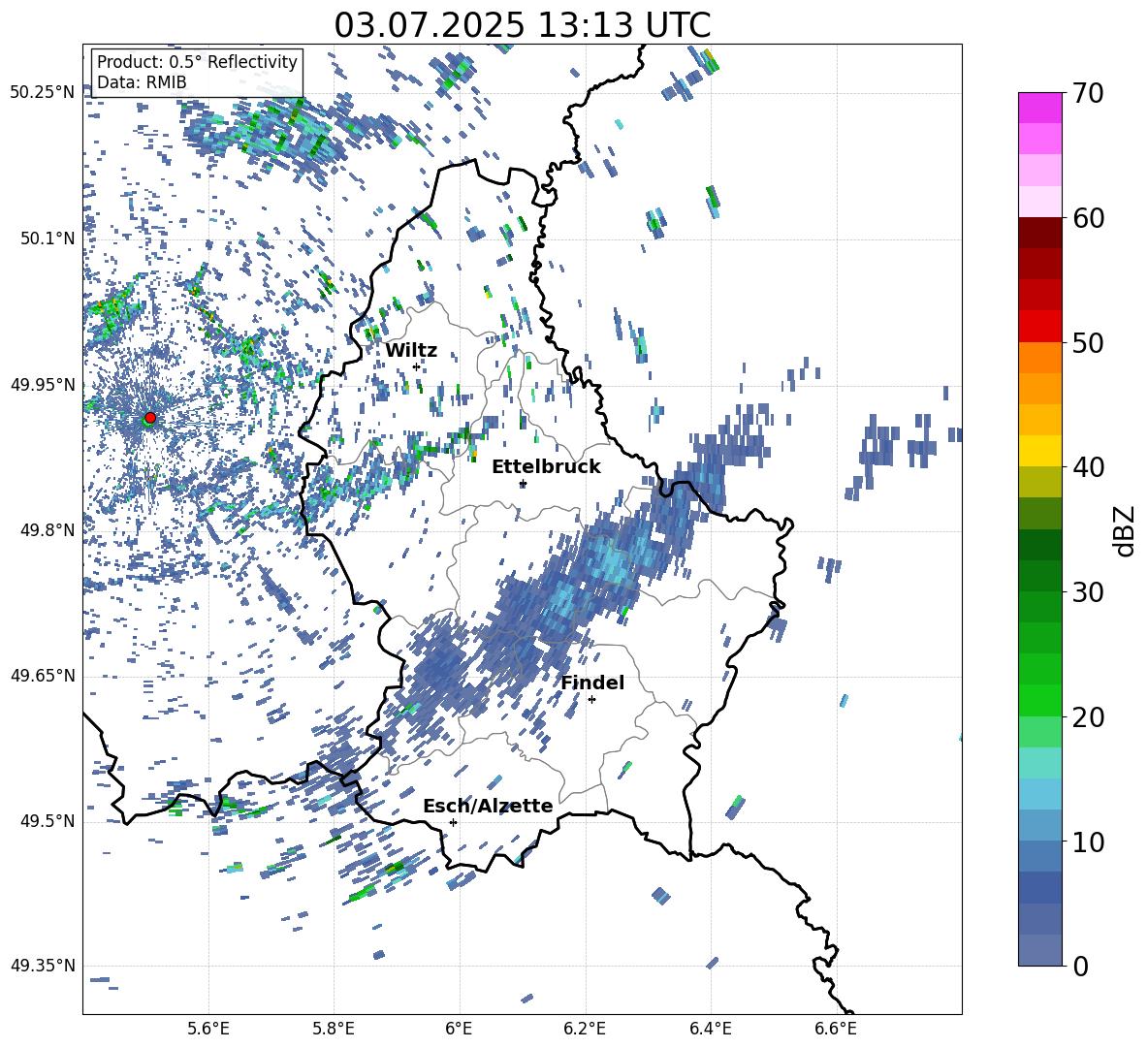Click the bright red colorbar segment above 50
1148x1048 pixels.
tap(1039, 327)
